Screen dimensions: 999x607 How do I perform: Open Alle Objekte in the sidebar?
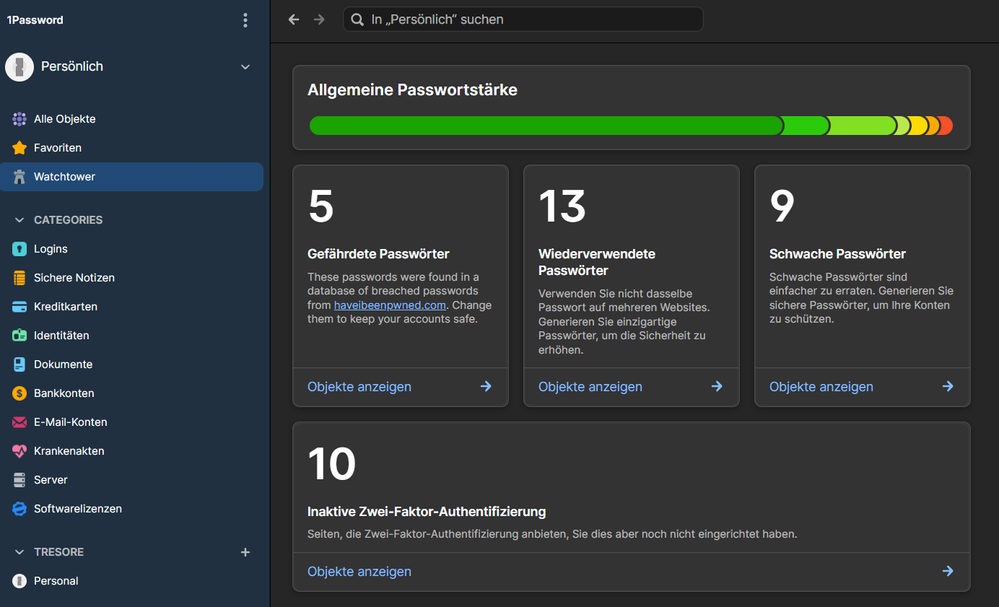tap(64, 119)
